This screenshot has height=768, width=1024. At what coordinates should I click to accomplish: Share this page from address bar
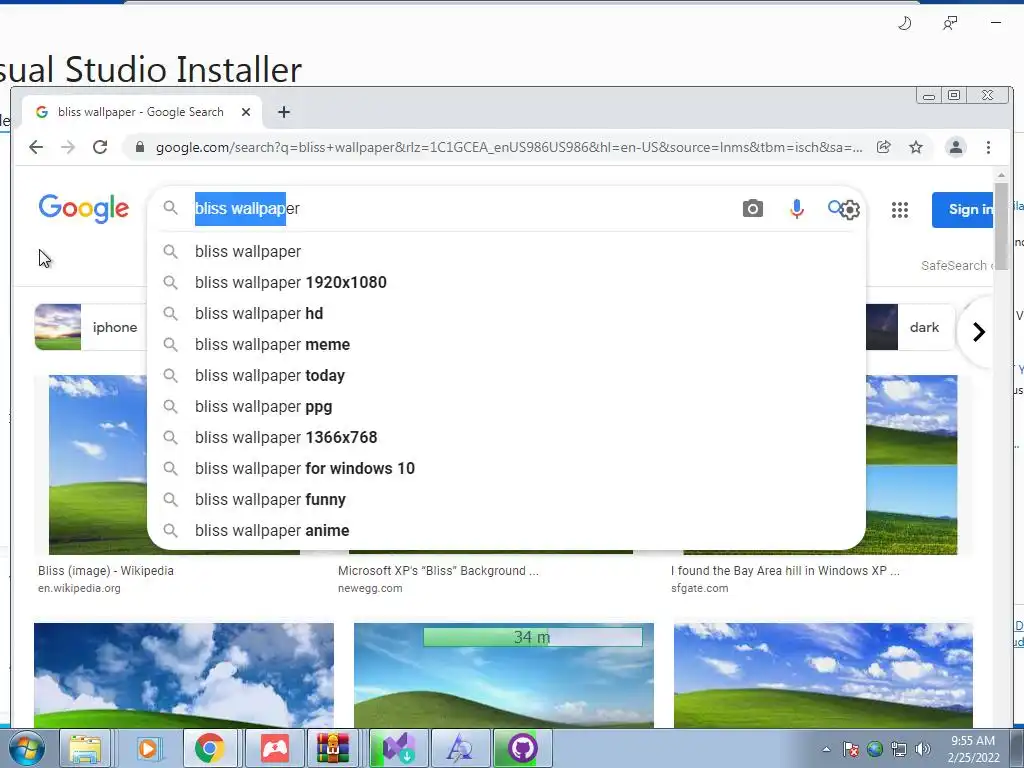(x=884, y=147)
